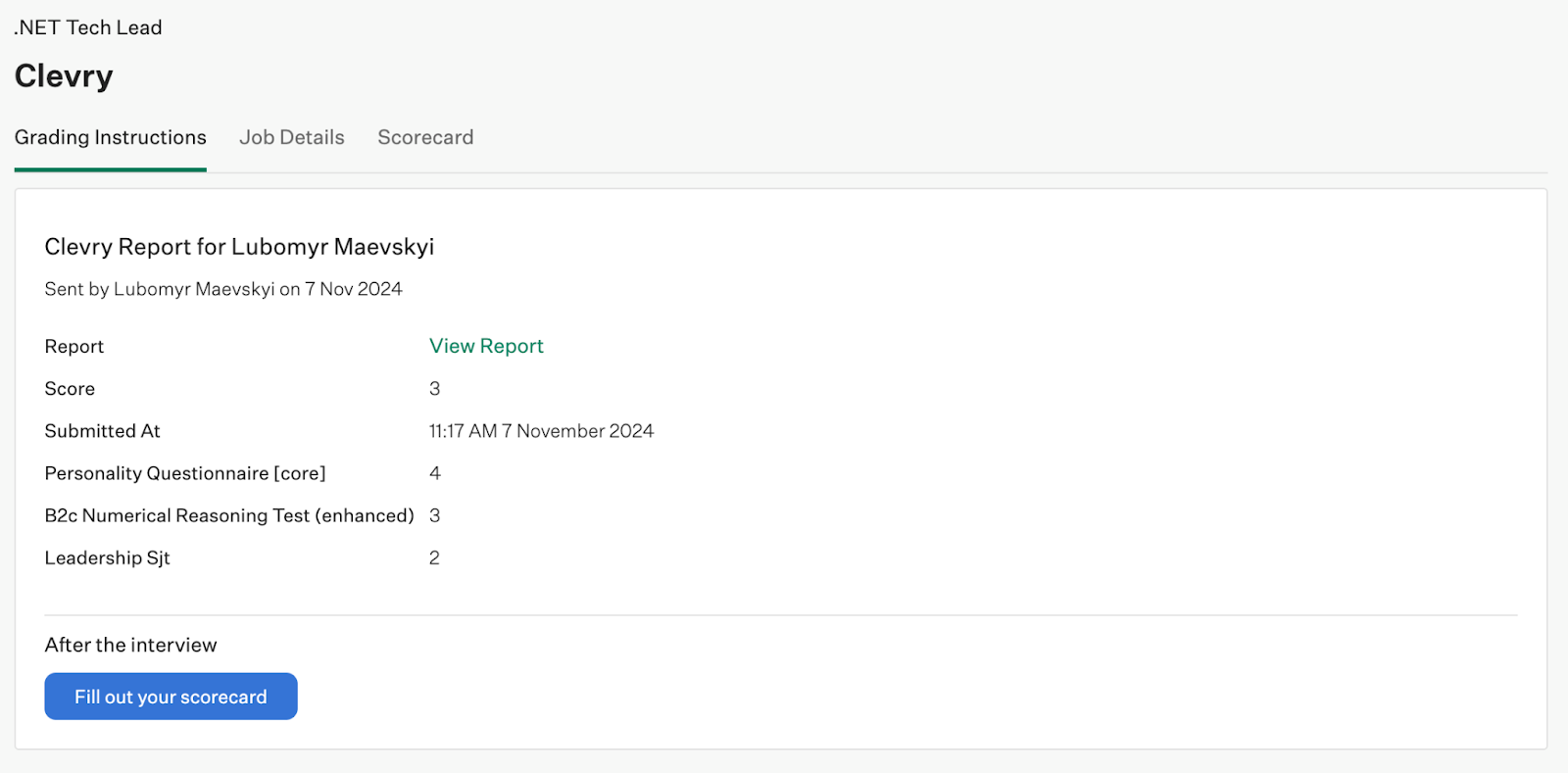Click the B2c Numerical Reasoning Test label
This screenshot has height=773, width=1568.
click(228, 515)
